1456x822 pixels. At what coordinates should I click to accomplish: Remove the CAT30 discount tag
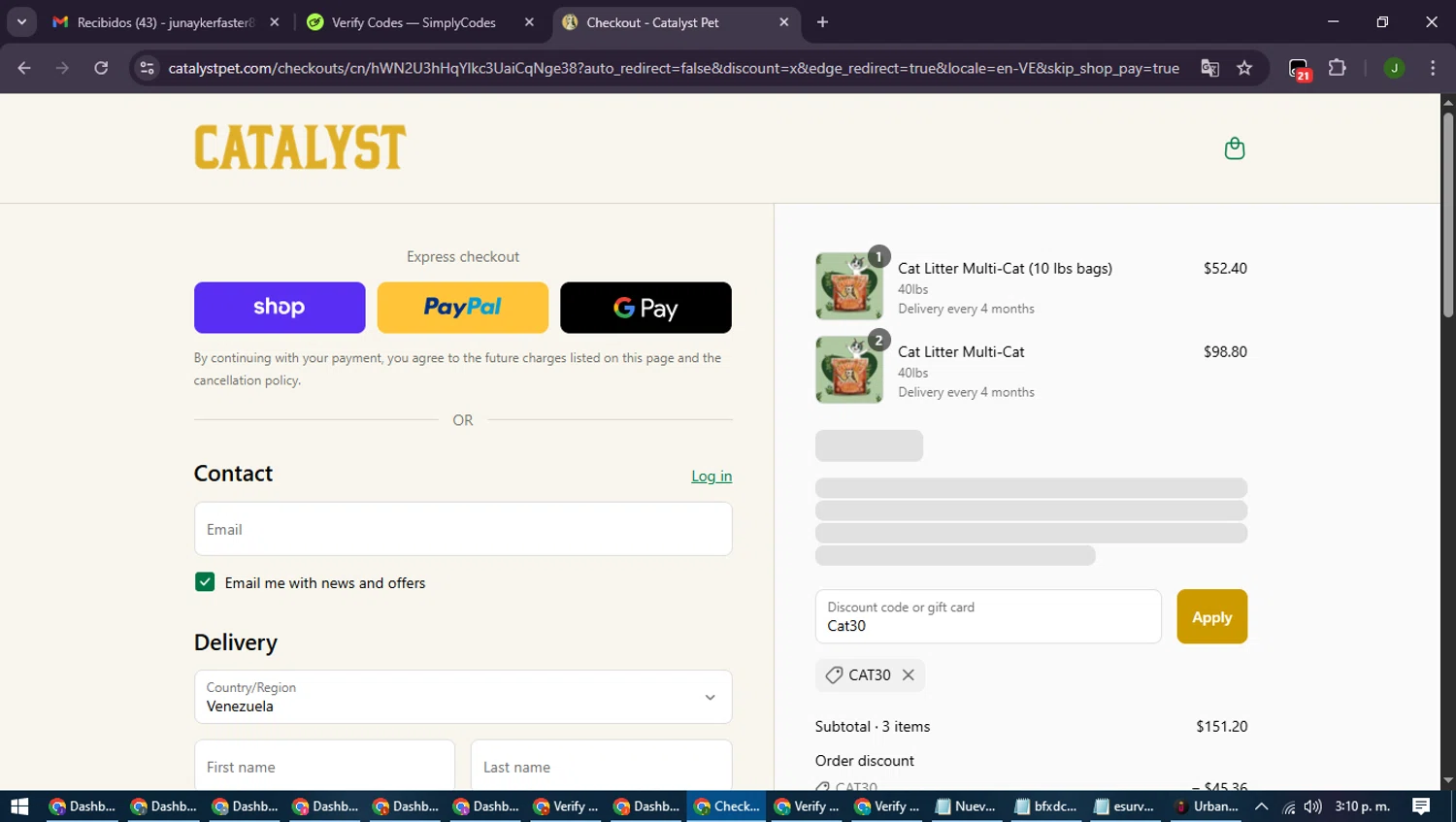[909, 674]
